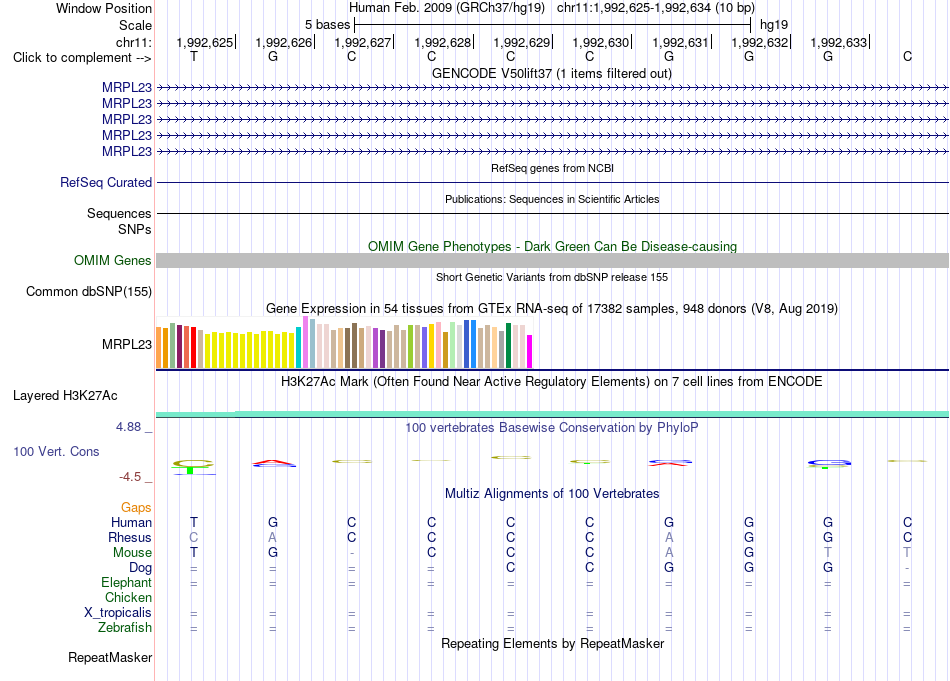Screen dimensions: 950x681
Task: Click the '5 bases' scale bar text
Action: pyautogui.click(x=327, y=25)
